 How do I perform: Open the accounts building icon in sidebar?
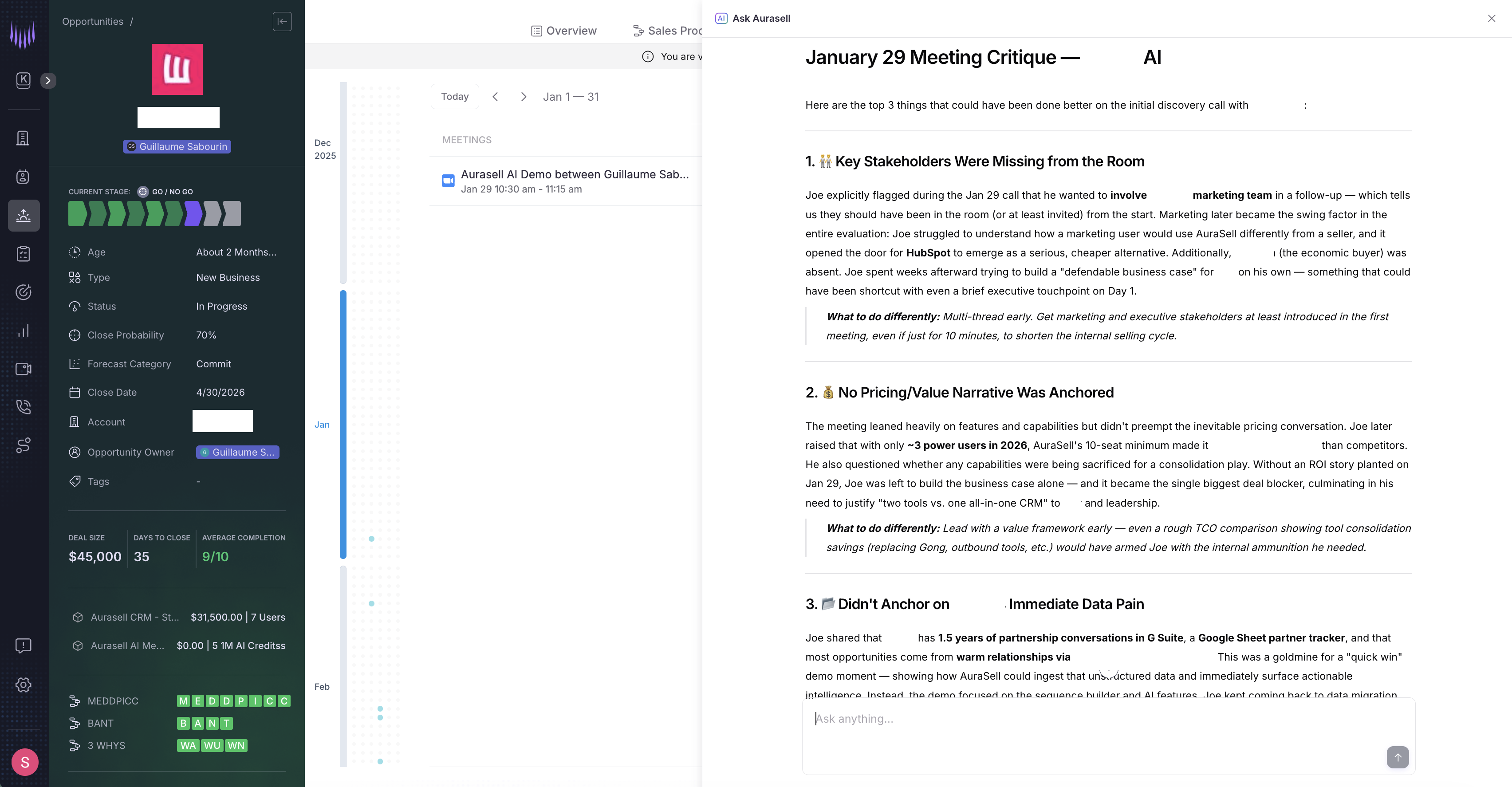click(x=23, y=138)
